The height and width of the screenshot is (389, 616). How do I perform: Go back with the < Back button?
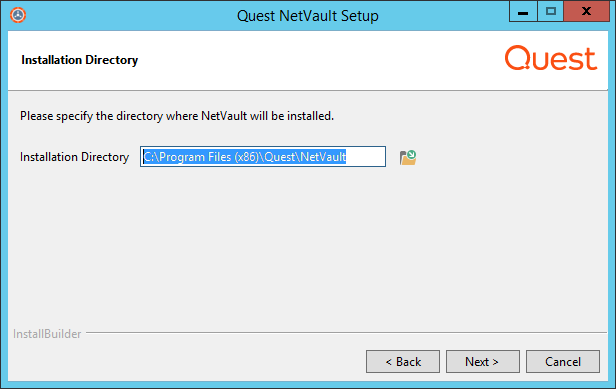click(403, 361)
